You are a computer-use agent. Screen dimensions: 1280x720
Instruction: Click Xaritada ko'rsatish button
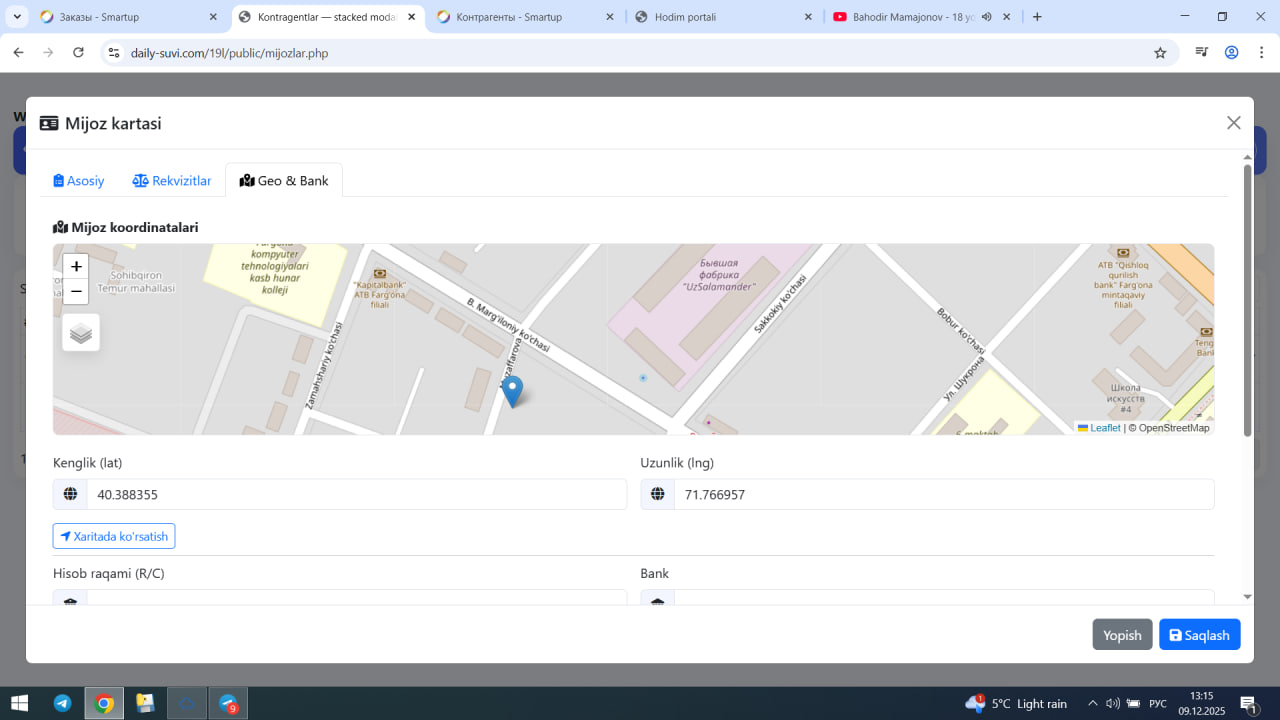pyautogui.click(x=114, y=537)
